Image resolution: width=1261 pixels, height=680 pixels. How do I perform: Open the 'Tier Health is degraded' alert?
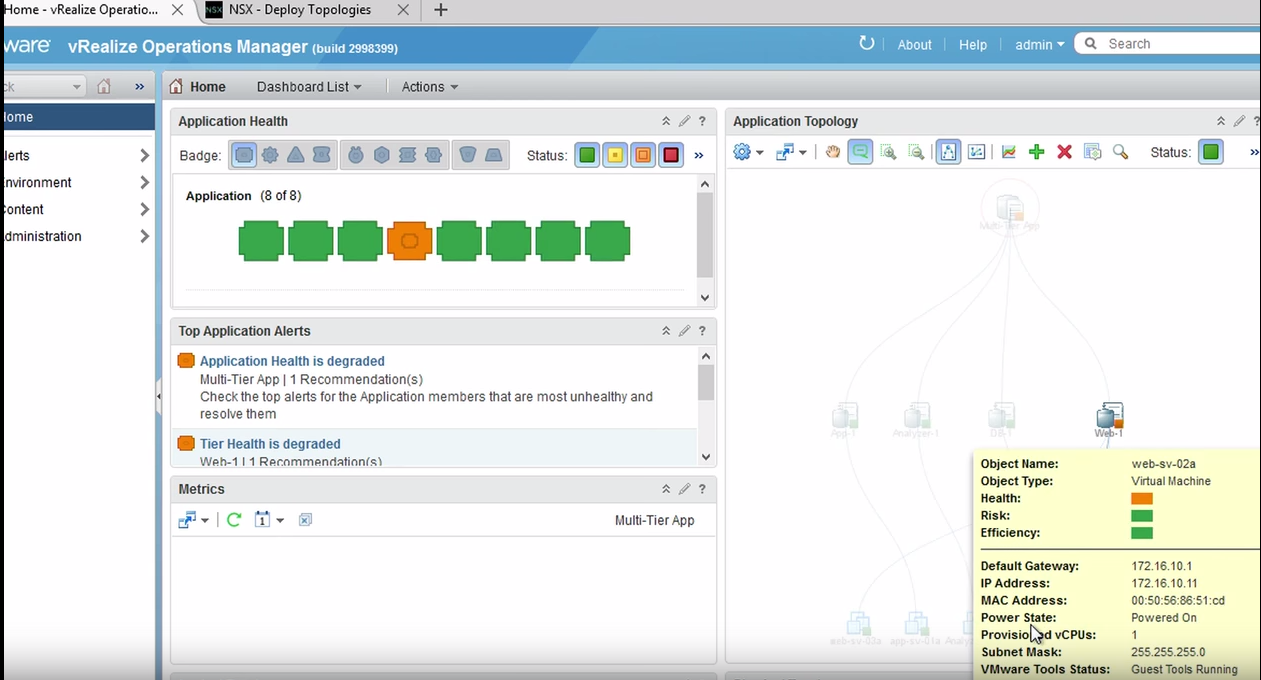[270, 444]
